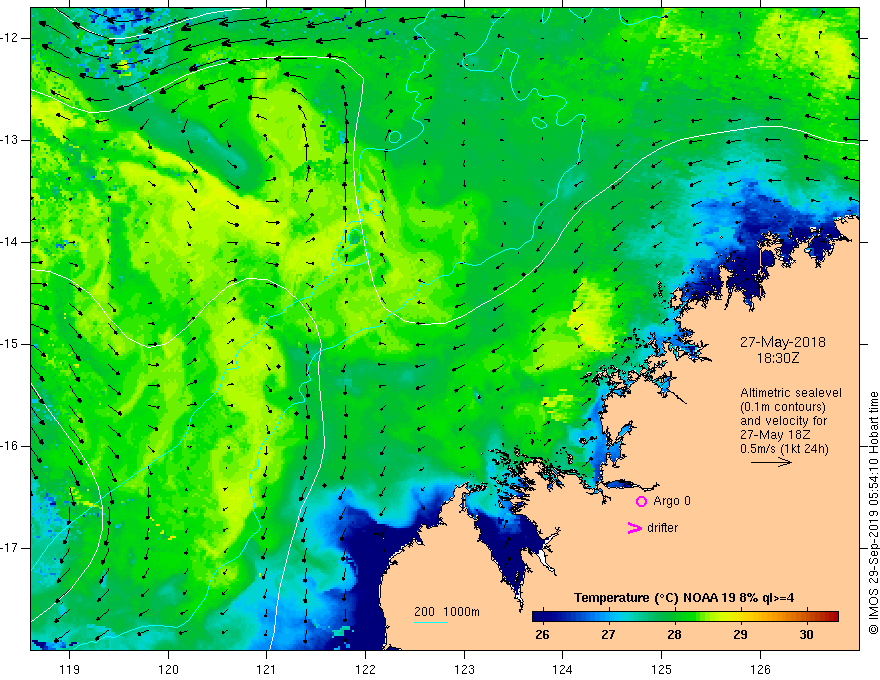Screen dimensions: 880x680
Task: Click latitude axis label -12
Action: [11, 38]
